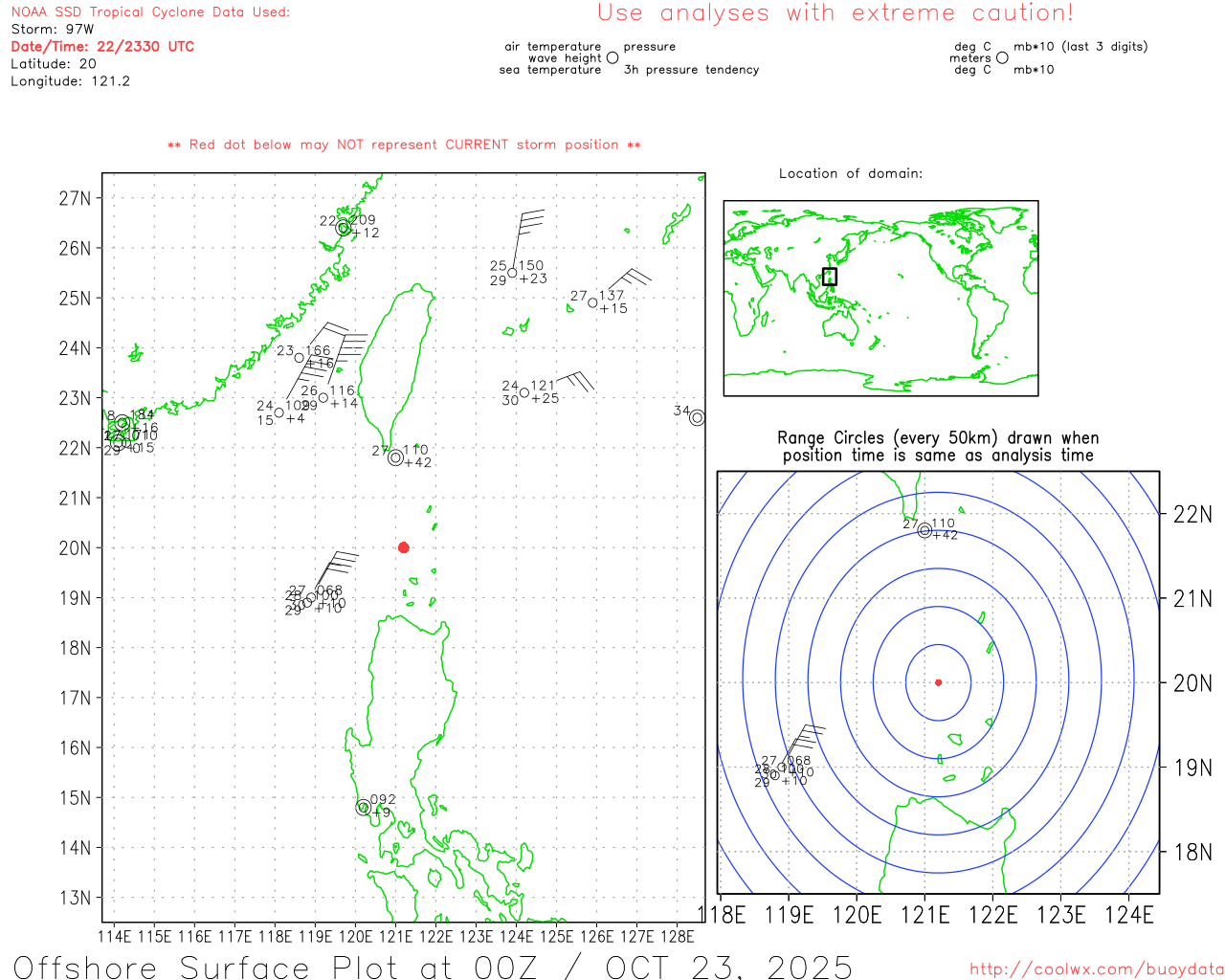Click buoy station with pressure 121 near 23N
Screen dimensions: 1225x980
point(524,392)
